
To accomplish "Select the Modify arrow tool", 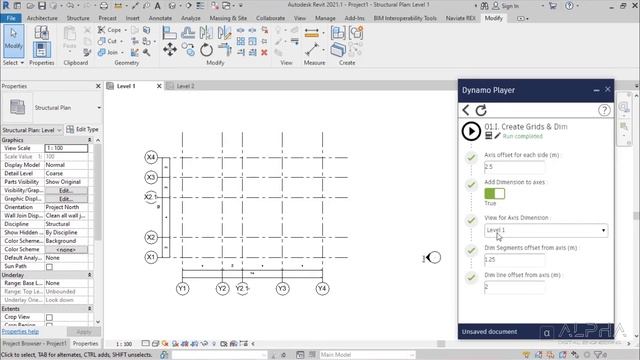I will [13, 41].
